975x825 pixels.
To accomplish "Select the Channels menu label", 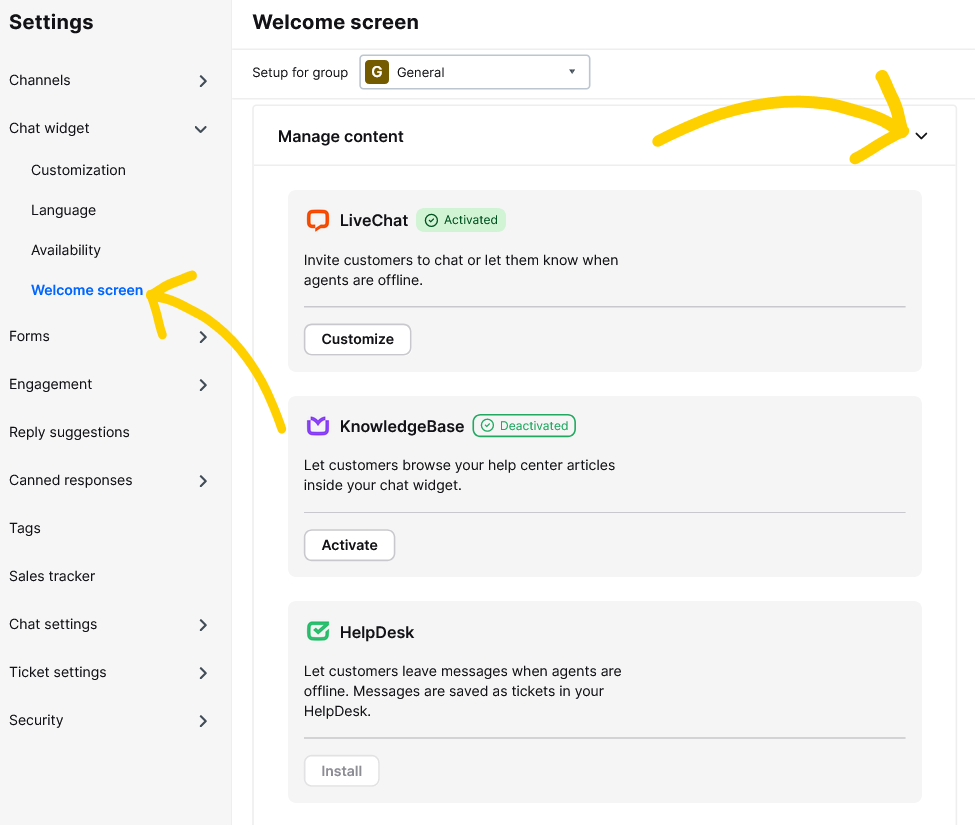I will tap(40, 80).
